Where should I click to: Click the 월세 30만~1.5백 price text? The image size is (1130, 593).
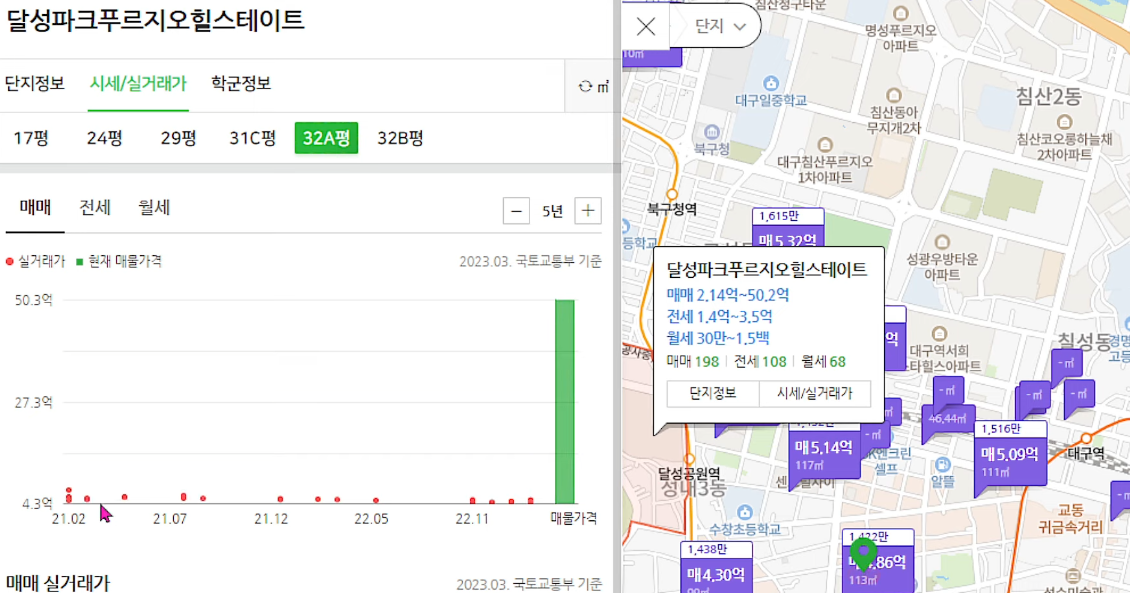[x=718, y=338]
